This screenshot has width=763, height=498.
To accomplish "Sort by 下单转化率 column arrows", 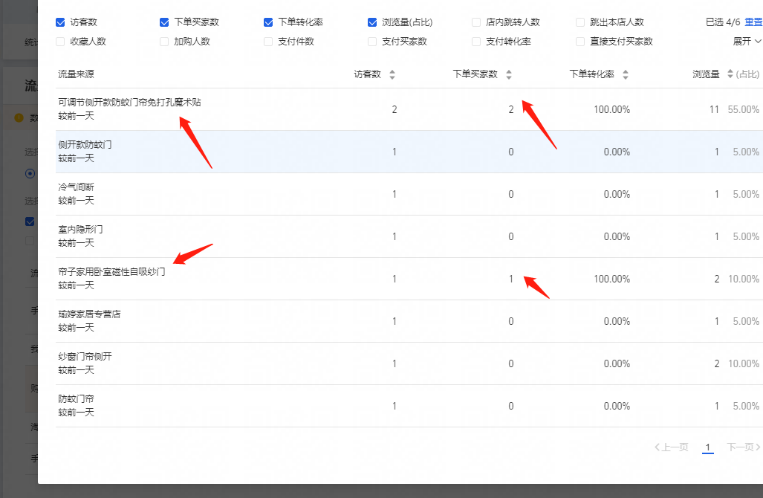I will [626, 74].
